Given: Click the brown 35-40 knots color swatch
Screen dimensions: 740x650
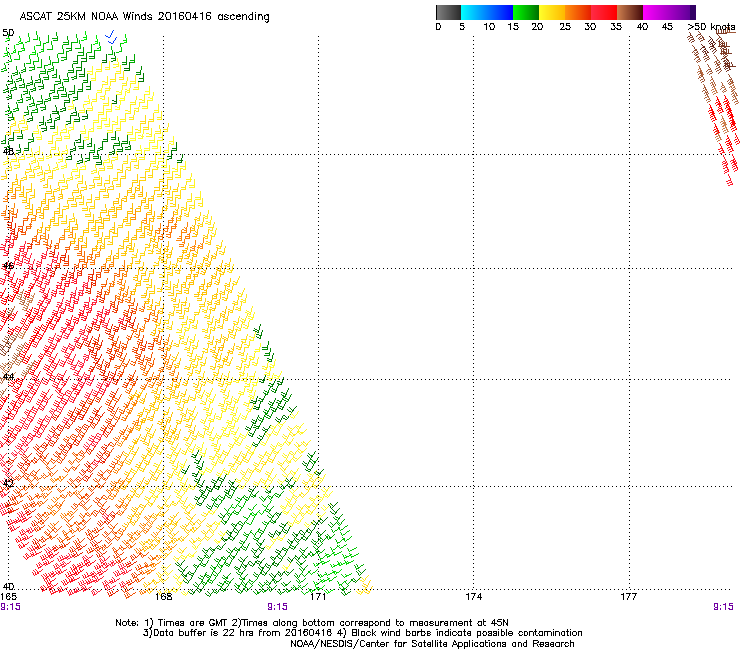Looking at the screenshot, I should tap(630, 12).
